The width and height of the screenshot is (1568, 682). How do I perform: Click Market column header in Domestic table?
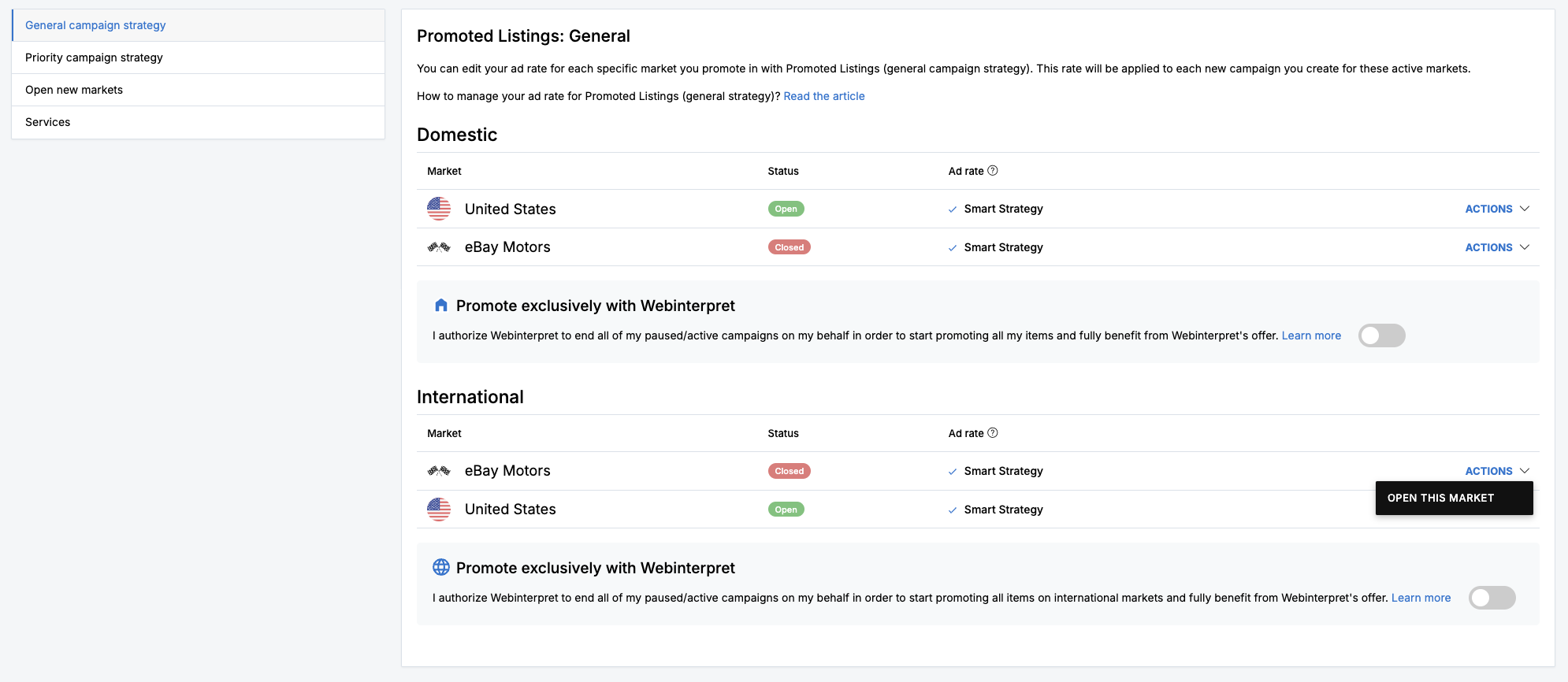pyautogui.click(x=444, y=171)
